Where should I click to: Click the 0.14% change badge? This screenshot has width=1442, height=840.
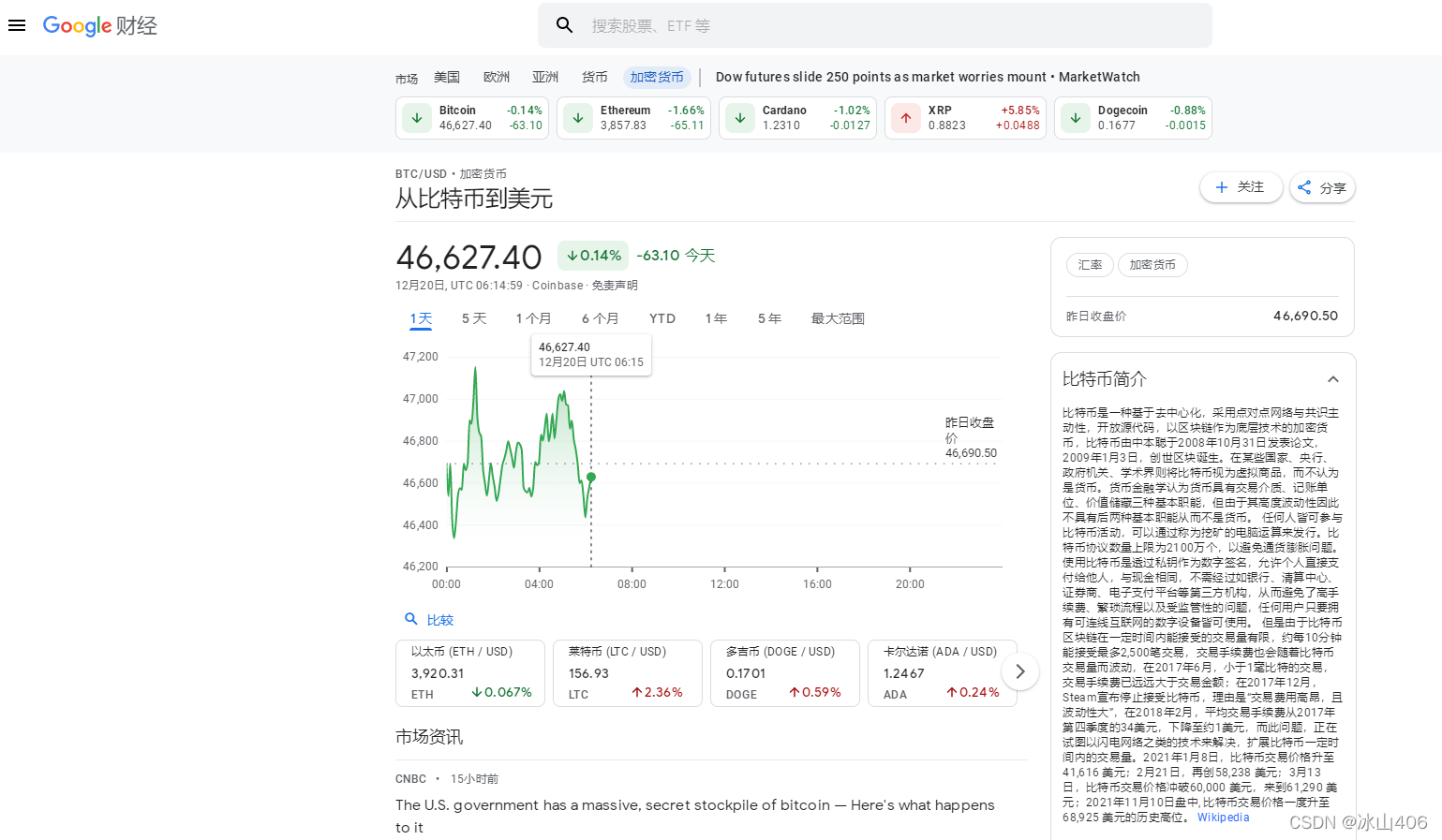(x=593, y=256)
